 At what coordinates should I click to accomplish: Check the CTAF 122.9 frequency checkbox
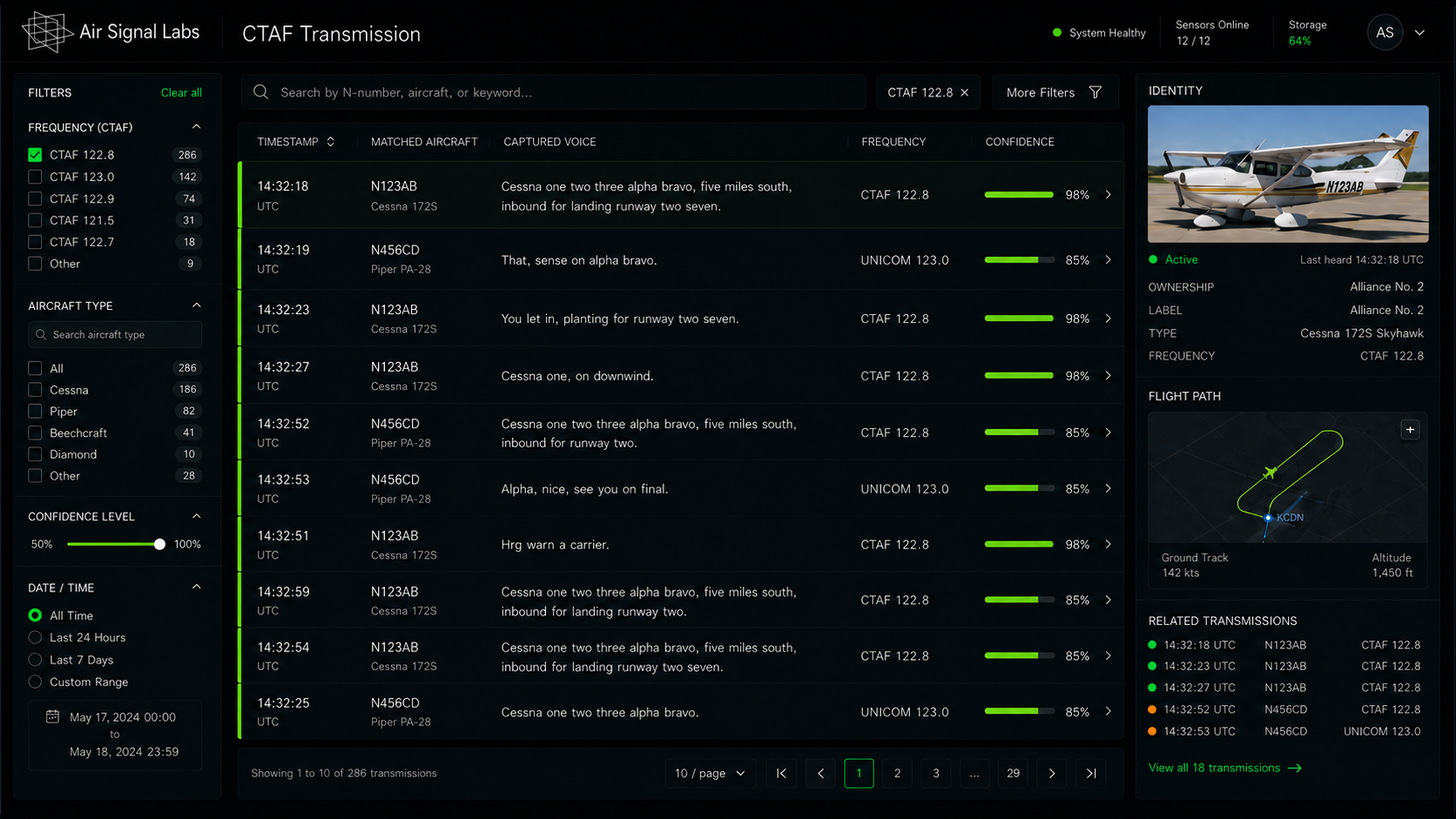click(x=35, y=198)
